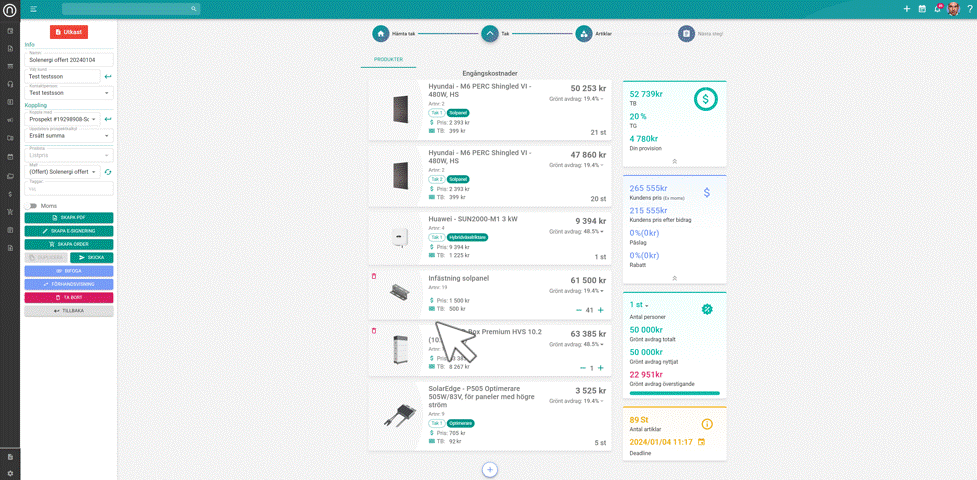Click the TILLBAKA button
Screen dimensions: 977x480
69,310
